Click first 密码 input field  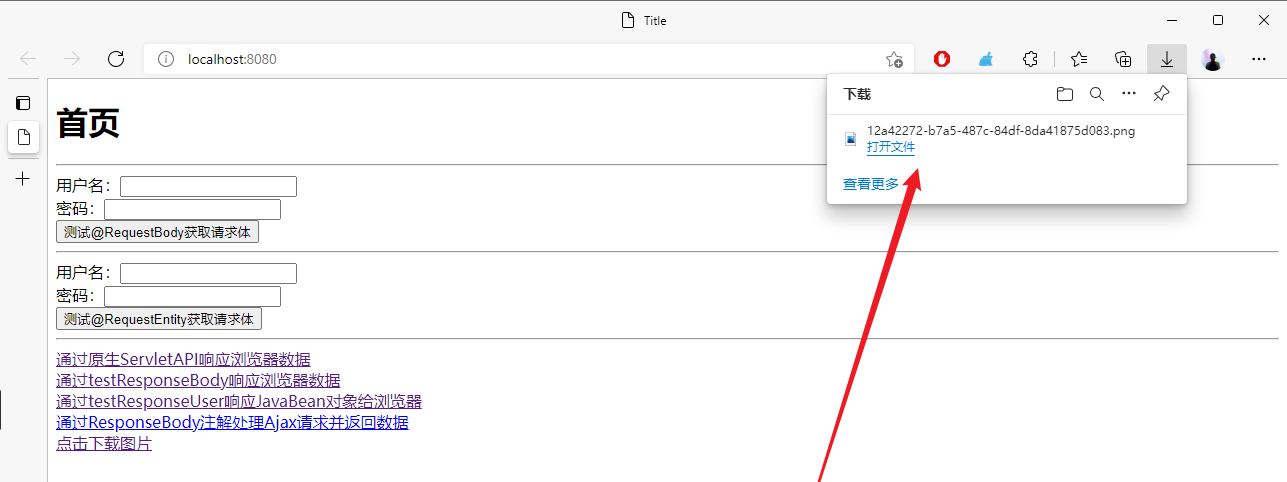pos(192,210)
